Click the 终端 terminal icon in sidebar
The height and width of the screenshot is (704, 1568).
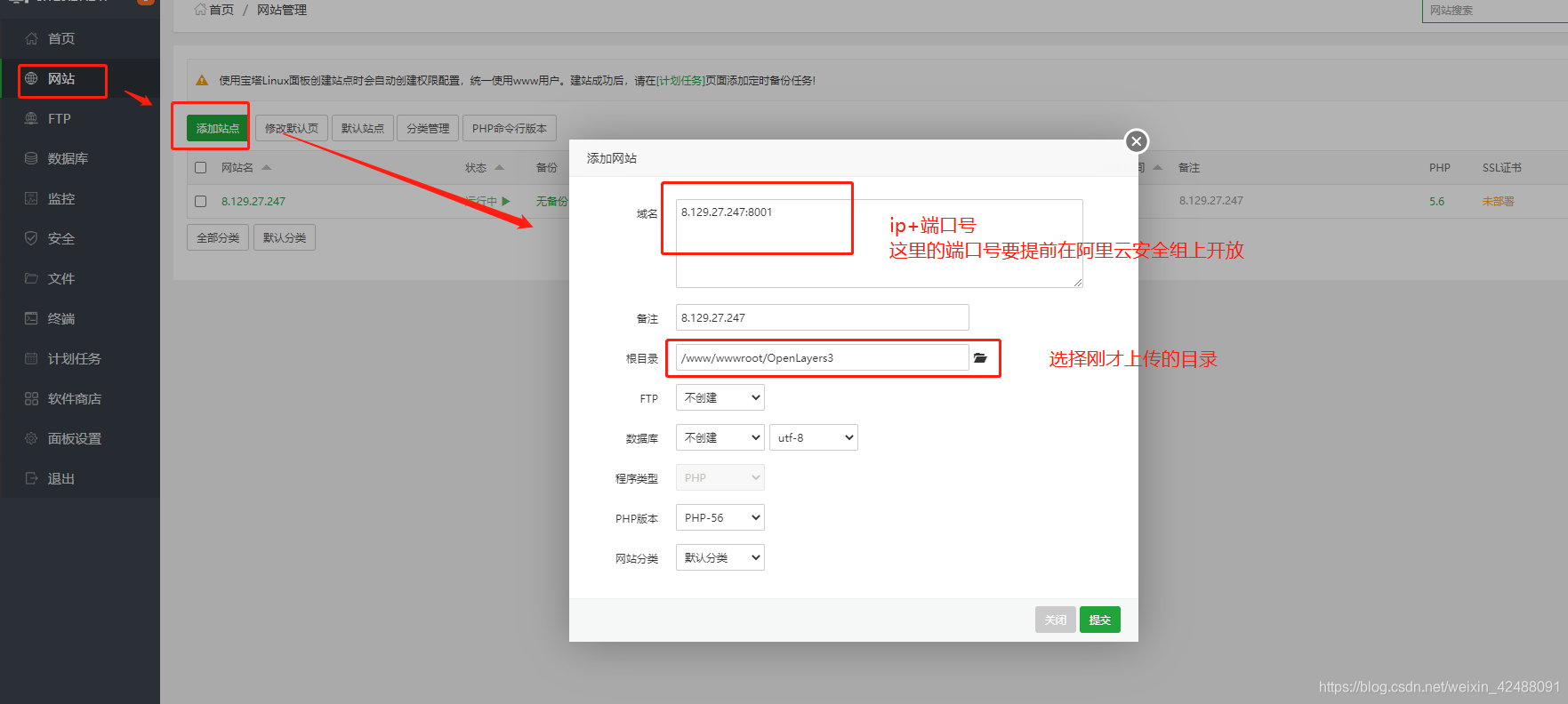[x=31, y=318]
